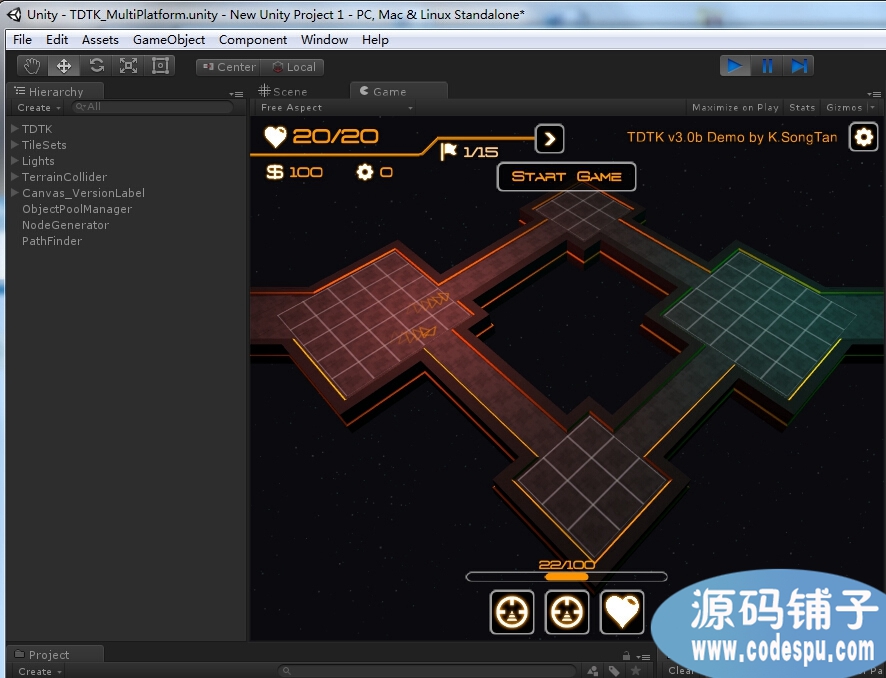Click the in-game life heart icon
The height and width of the screenshot is (678, 886).
coord(275,137)
